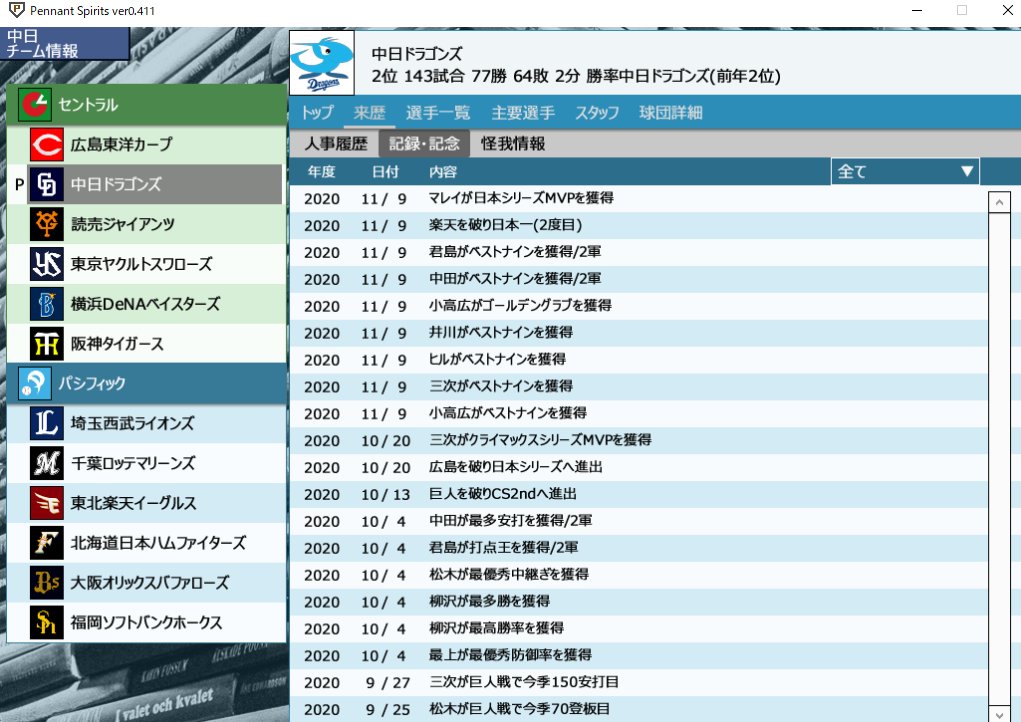The image size is (1021, 722).
Task: Select the 記録・記念 sub-tab
Action: 425,143
